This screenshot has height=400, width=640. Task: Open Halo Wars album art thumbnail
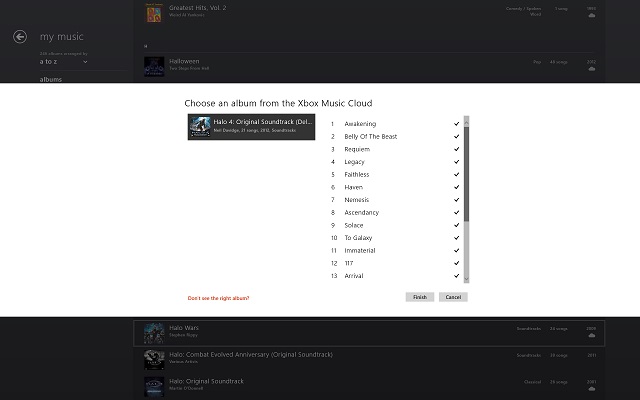[154, 333]
